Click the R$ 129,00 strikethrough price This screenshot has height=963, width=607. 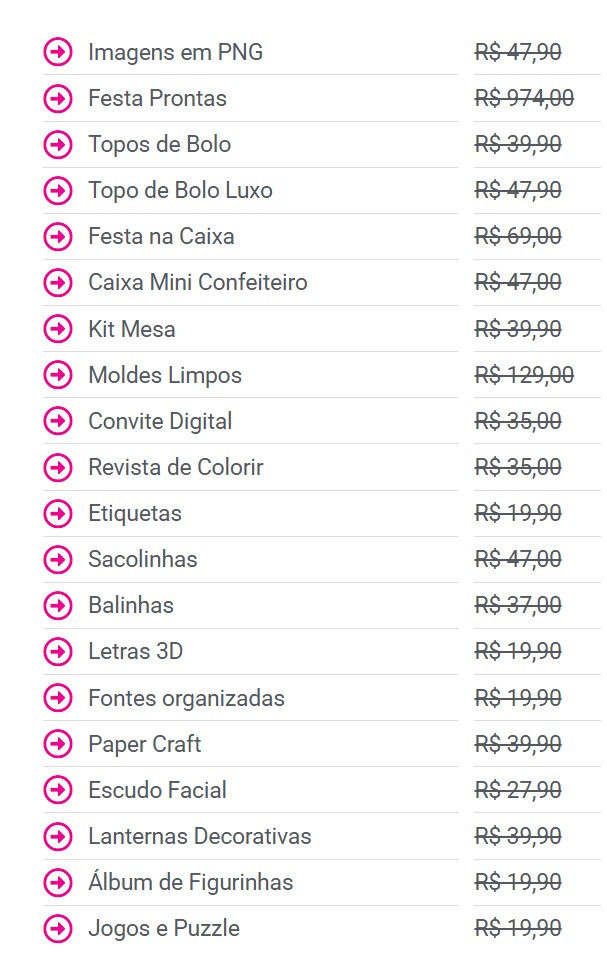524,375
